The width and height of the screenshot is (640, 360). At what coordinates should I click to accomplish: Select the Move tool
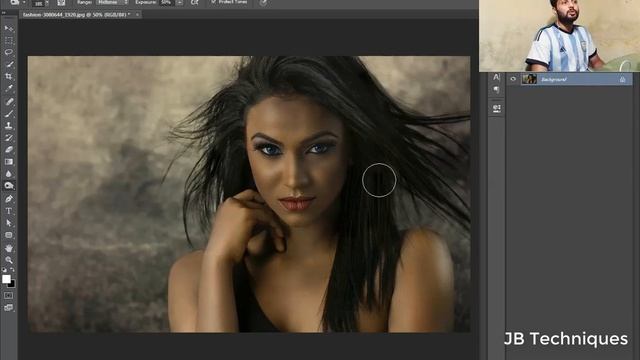[9, 29]
